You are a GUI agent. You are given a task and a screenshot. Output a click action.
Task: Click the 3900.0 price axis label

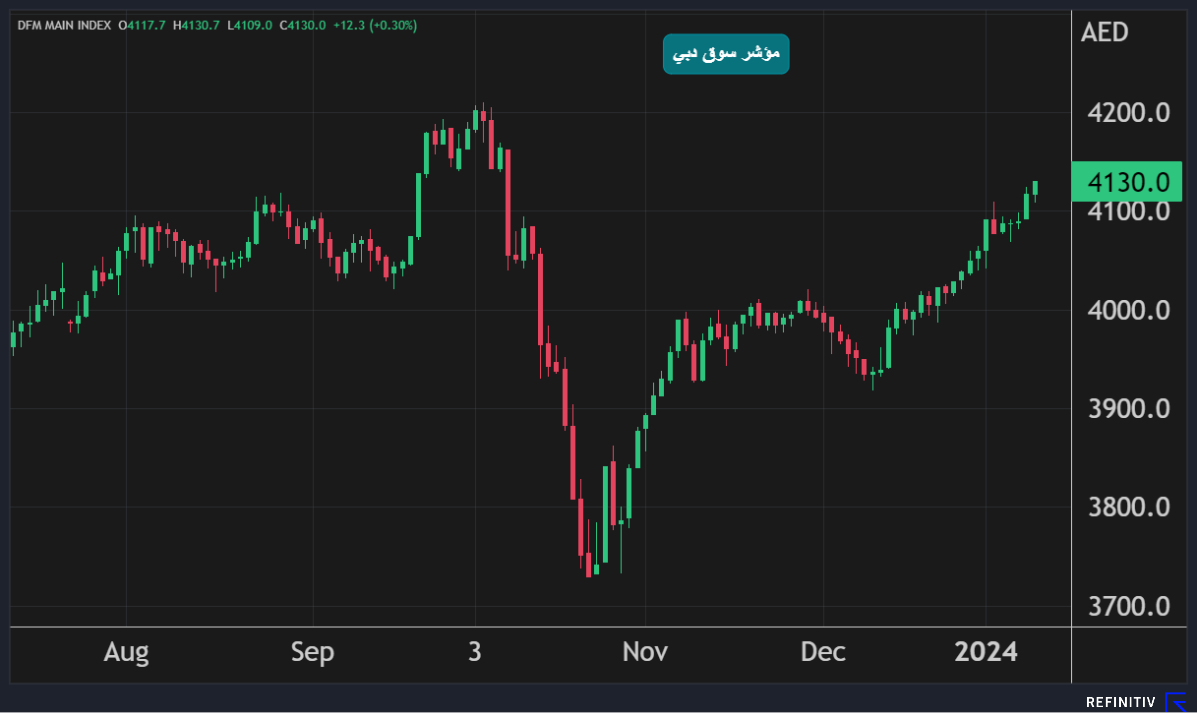click(x=1128, y=409)
